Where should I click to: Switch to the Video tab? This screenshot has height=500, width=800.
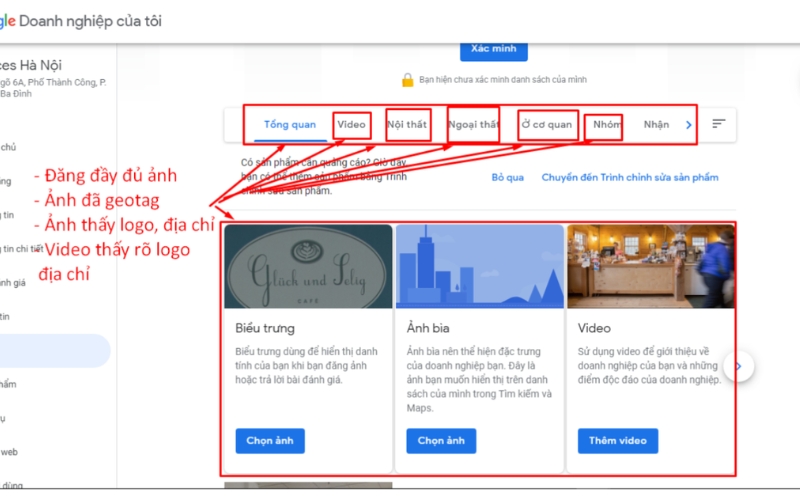coord(351,125)
